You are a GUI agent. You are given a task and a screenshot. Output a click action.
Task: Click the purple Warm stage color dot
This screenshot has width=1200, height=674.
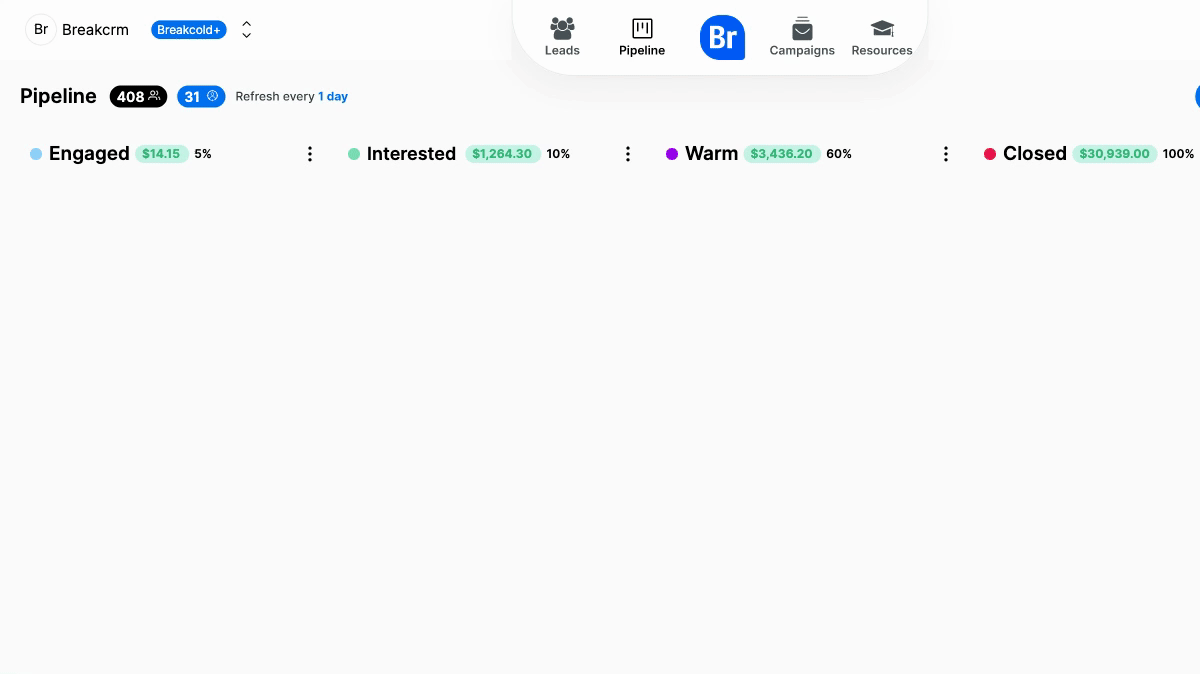(672, 154)
